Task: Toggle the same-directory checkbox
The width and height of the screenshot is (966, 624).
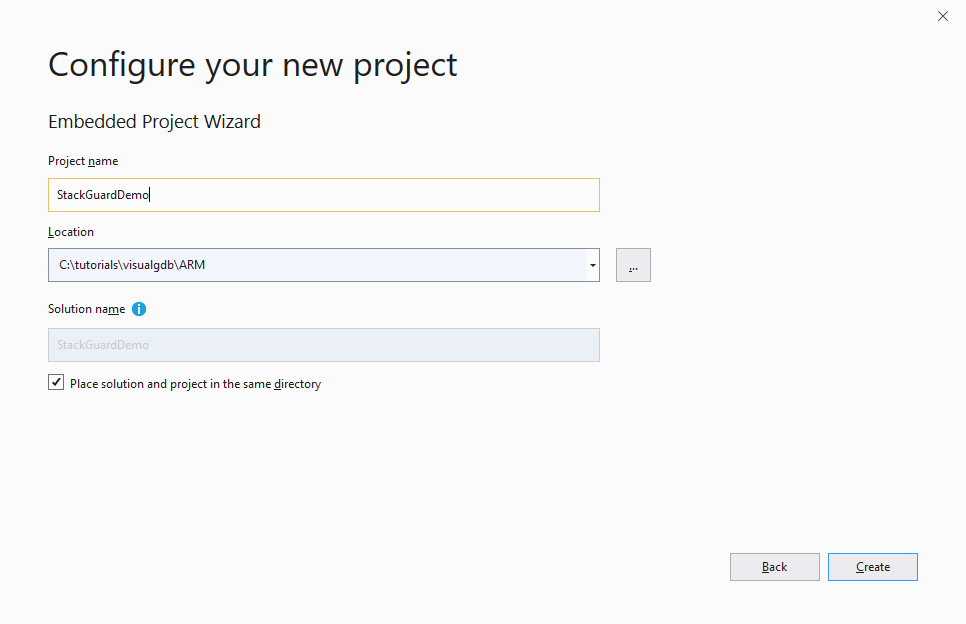Action: (56, 383)
